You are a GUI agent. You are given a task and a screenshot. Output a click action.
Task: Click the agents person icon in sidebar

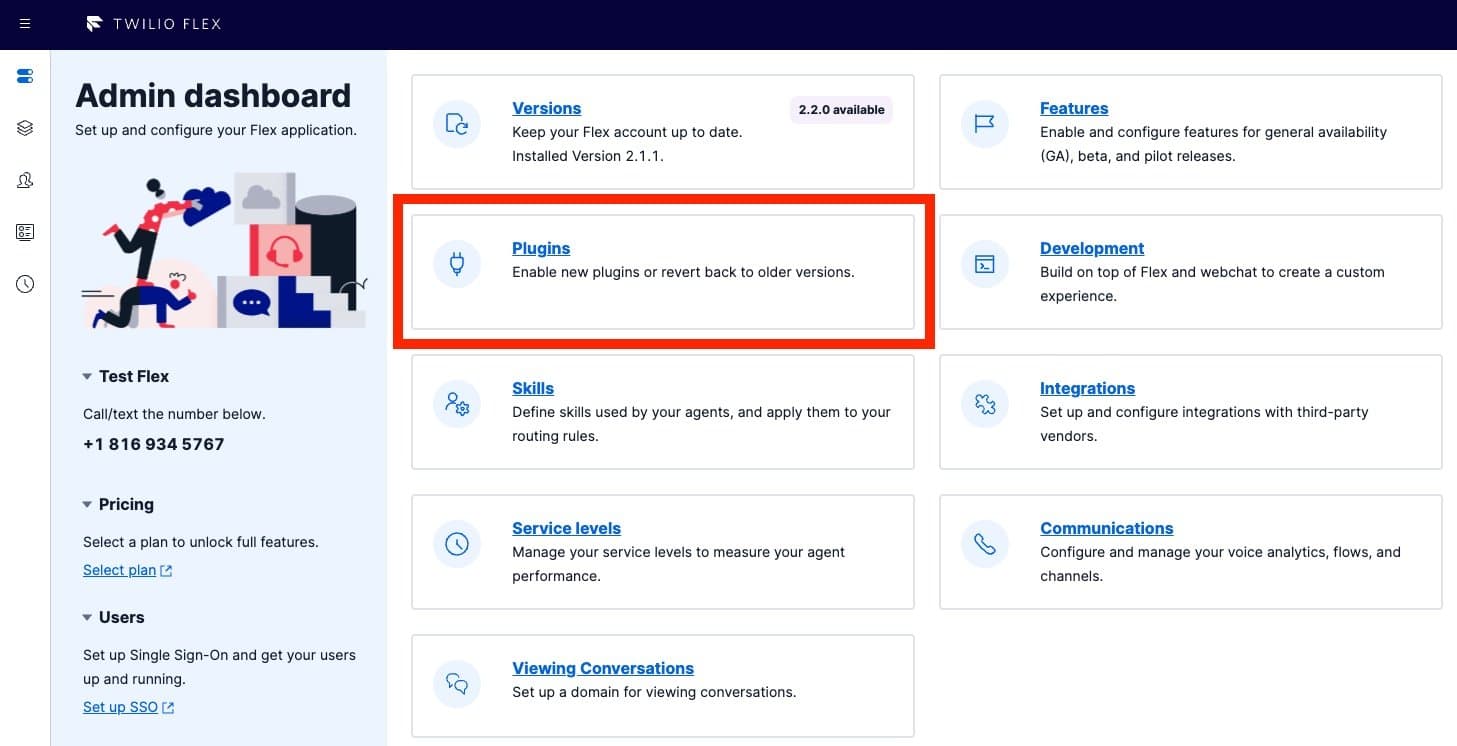(x=24, y=180)
